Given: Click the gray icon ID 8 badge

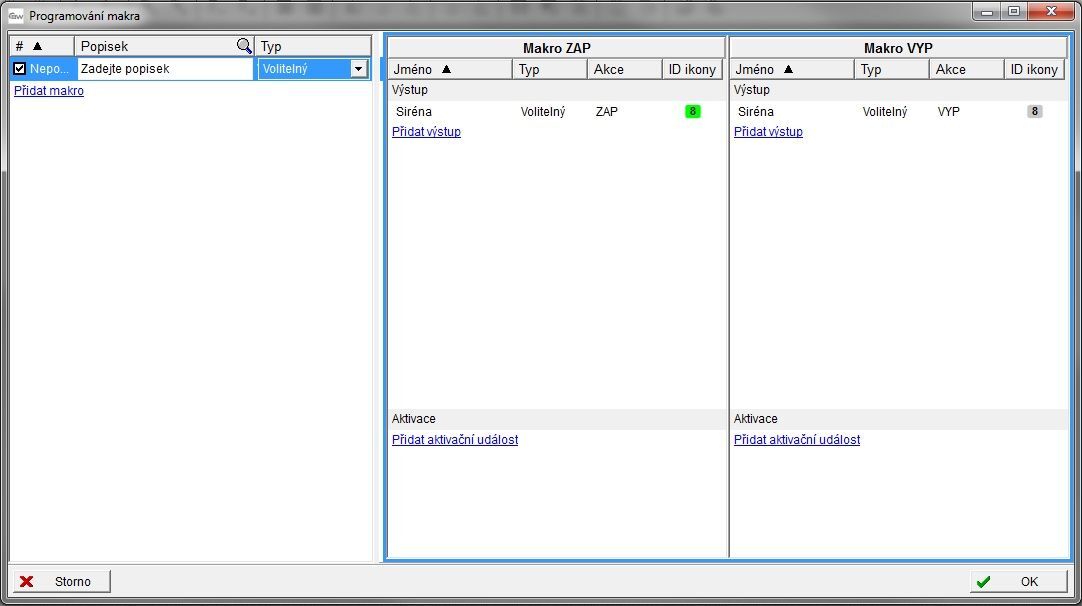Looking at the screenshot, I should (x=1034, y=112).
